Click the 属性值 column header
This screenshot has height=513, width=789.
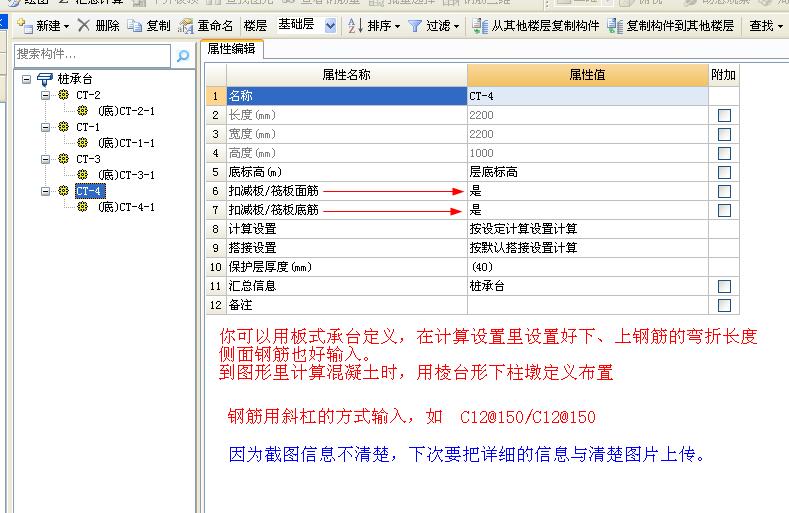tap(587, 75)
